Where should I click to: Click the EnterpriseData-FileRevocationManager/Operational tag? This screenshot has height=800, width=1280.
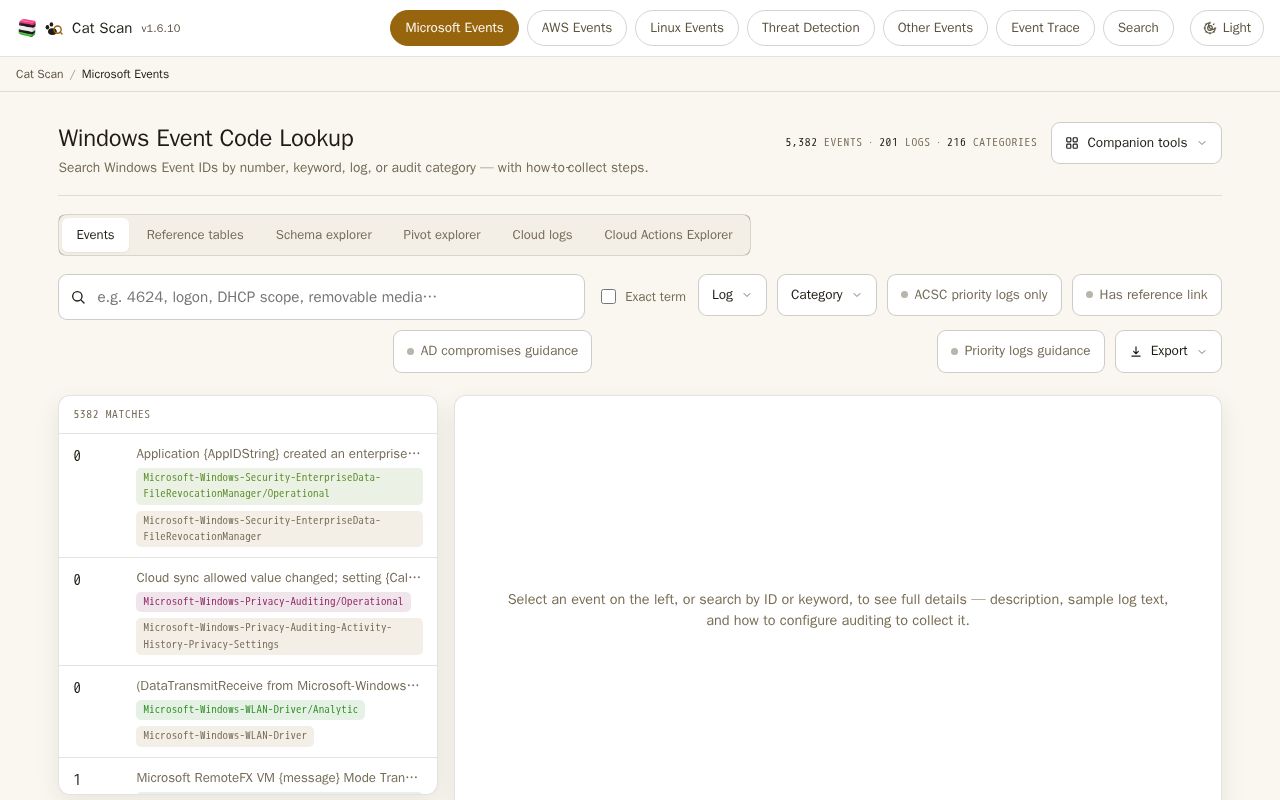[x=279, y=486]
